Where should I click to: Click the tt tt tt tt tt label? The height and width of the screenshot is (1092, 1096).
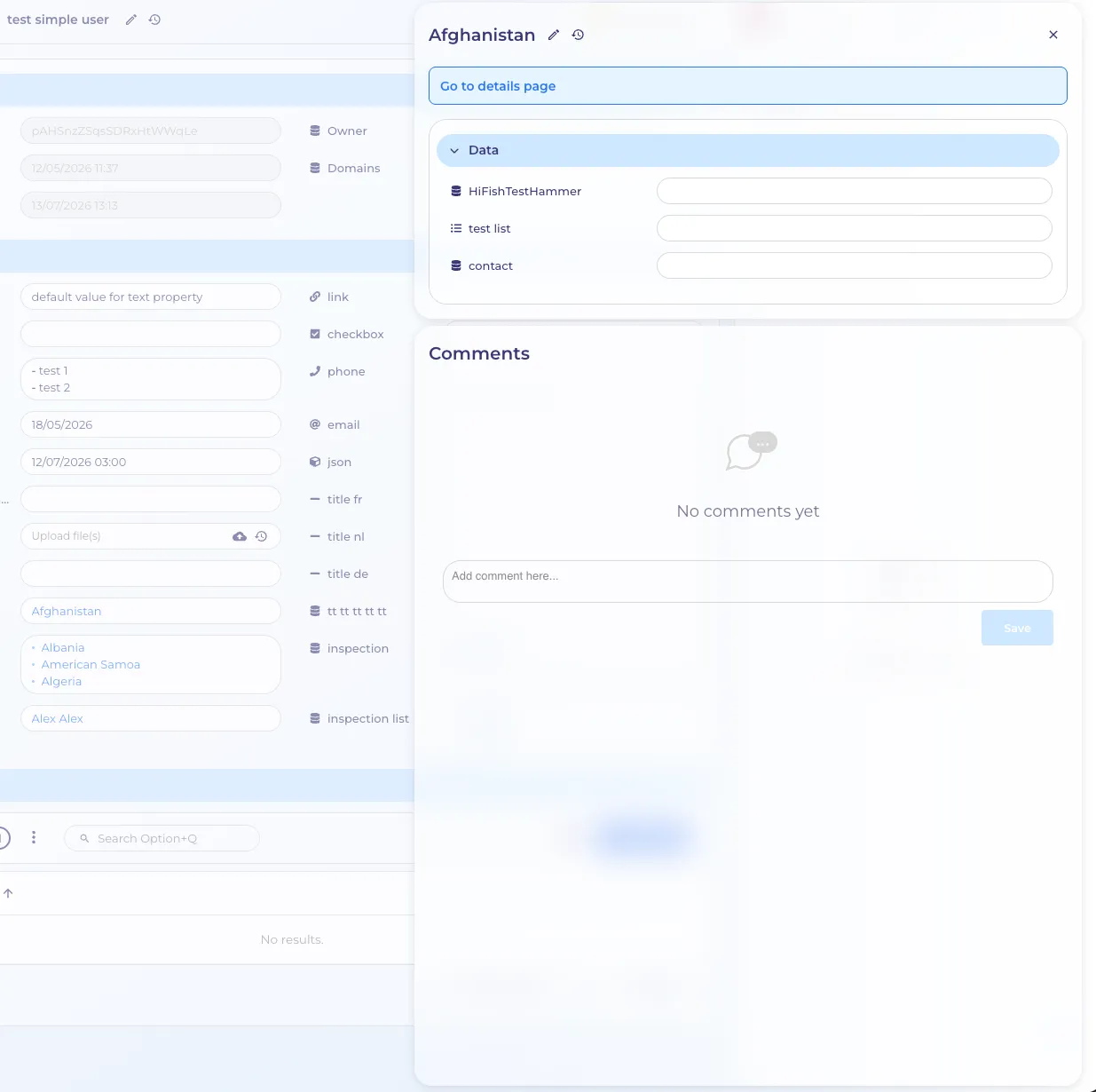pyautogui.click(x=357, y=611)
